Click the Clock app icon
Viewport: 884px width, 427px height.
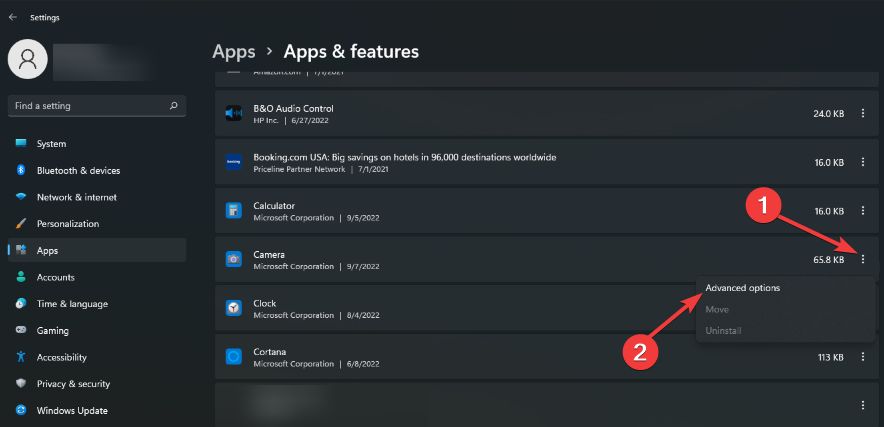pos(233,308)
